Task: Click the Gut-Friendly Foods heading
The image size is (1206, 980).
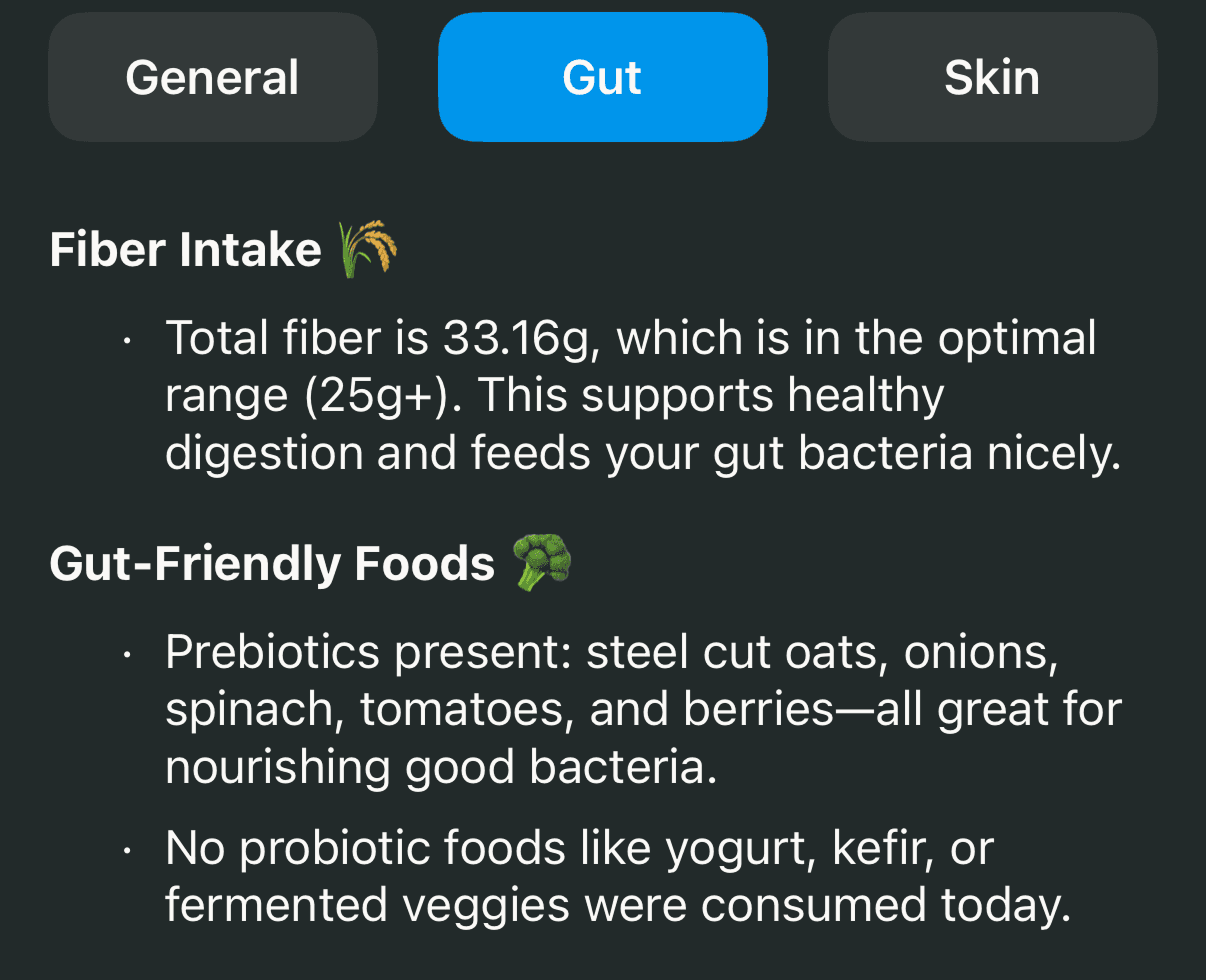Action: click(272, 564)
